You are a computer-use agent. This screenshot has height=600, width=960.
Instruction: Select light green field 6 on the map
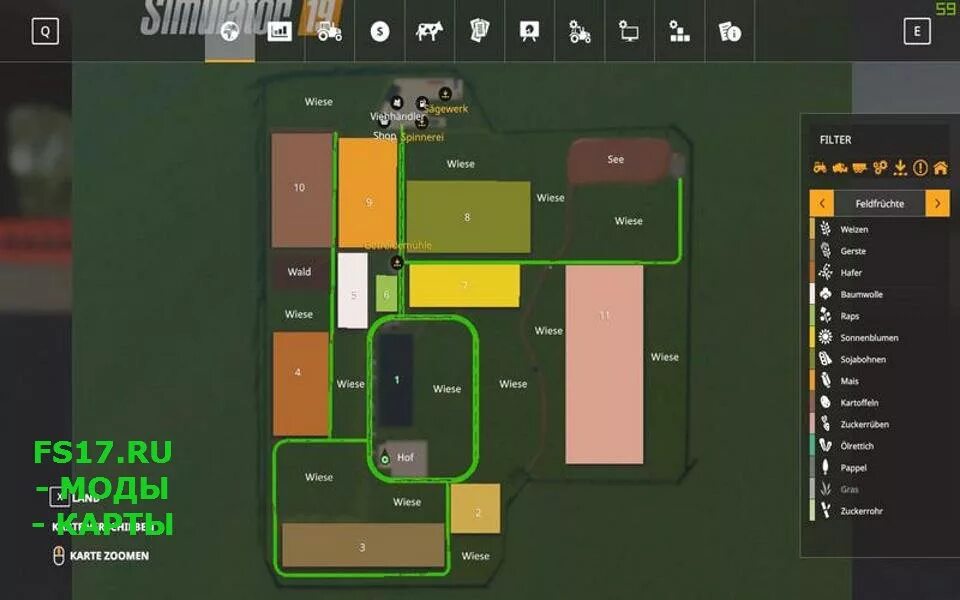coord(386,293)
